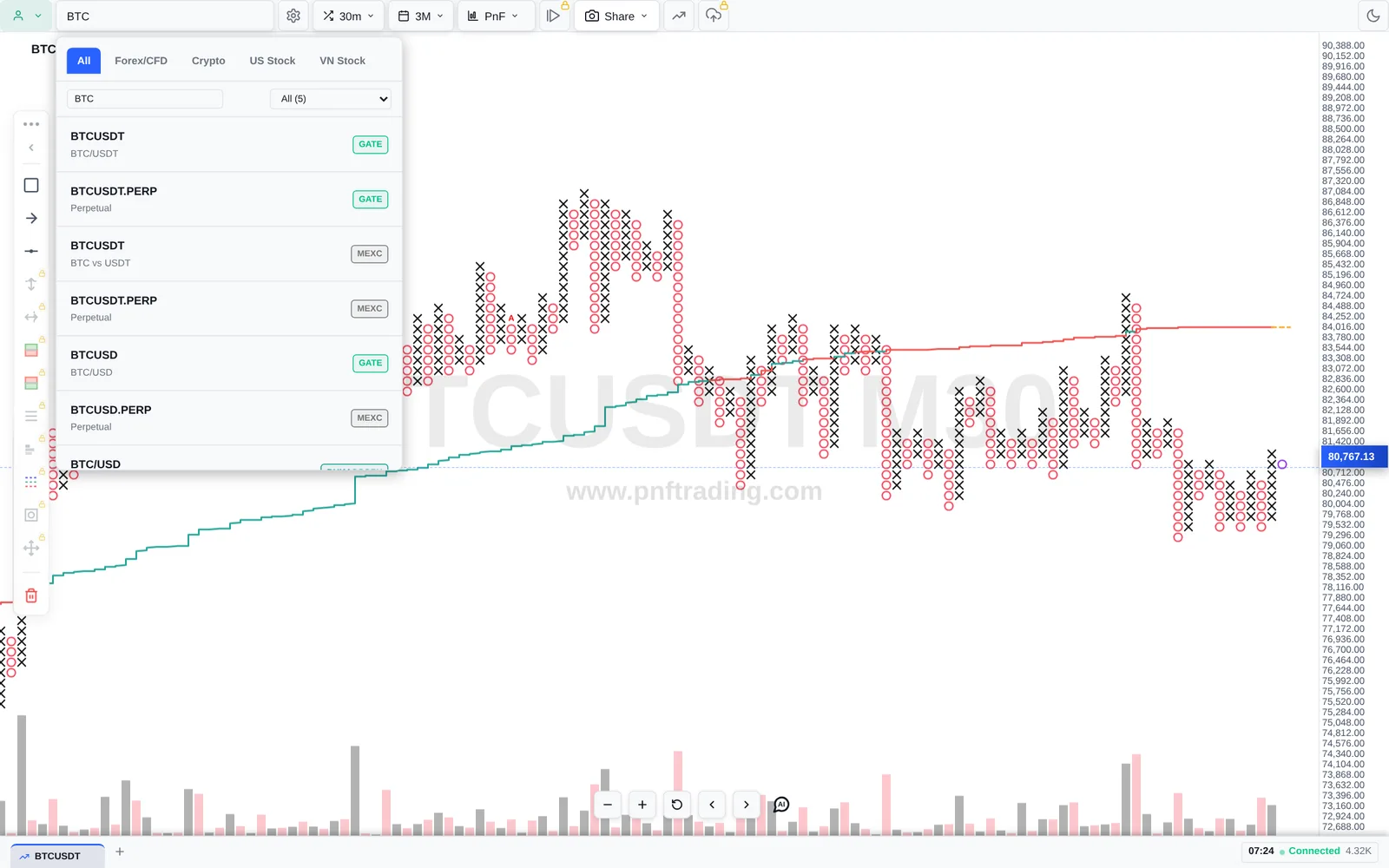Open the 30m timeframe dropdown

click(x=348, y=16)
